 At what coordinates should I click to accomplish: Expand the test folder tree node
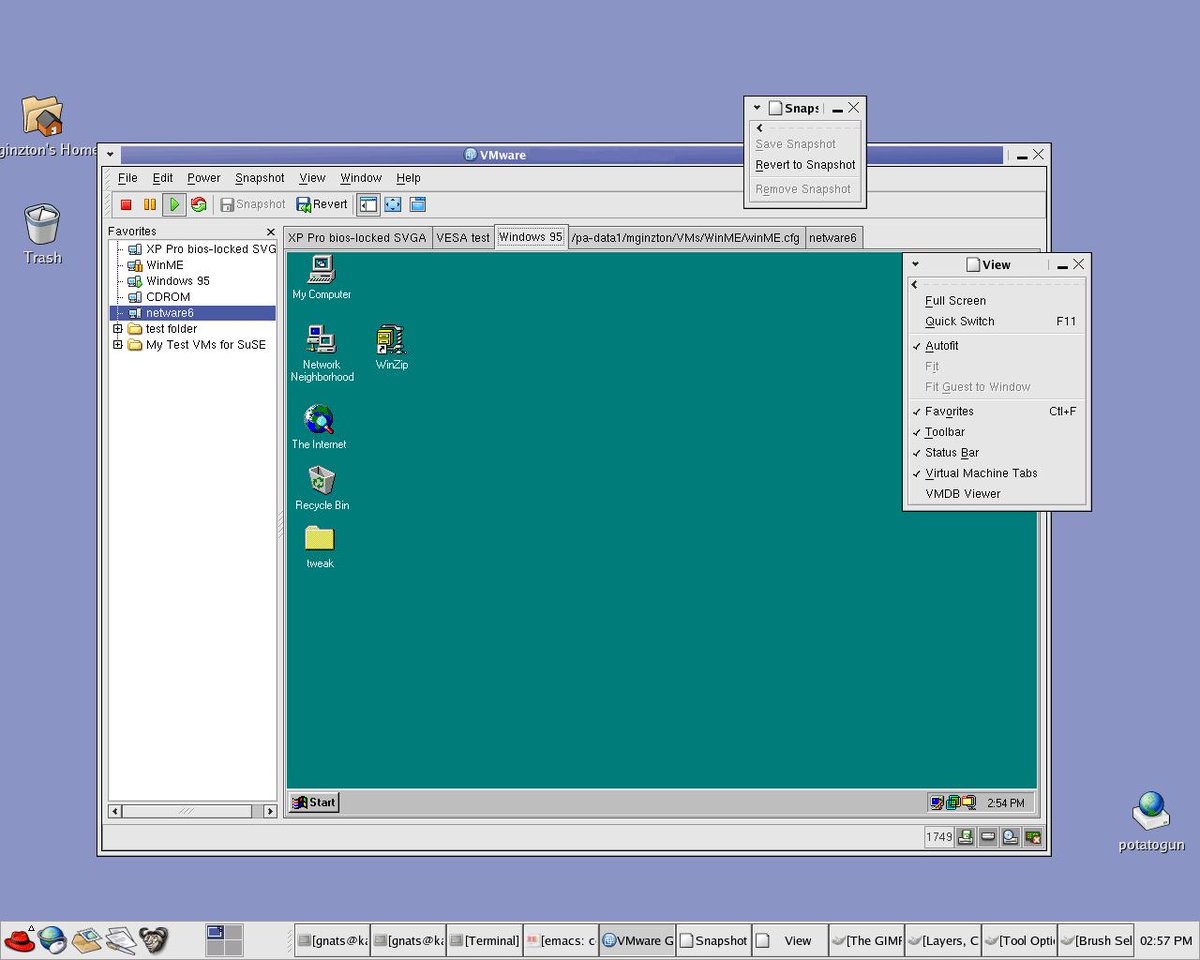point(118,329)
